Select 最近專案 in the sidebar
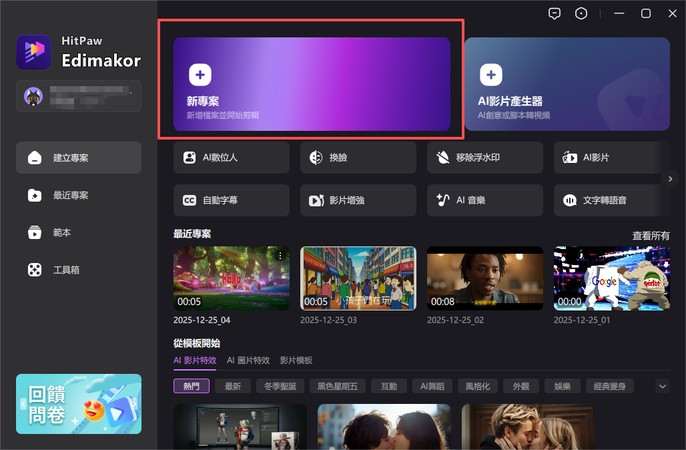 pyautogui.click(x=79, y=195)
